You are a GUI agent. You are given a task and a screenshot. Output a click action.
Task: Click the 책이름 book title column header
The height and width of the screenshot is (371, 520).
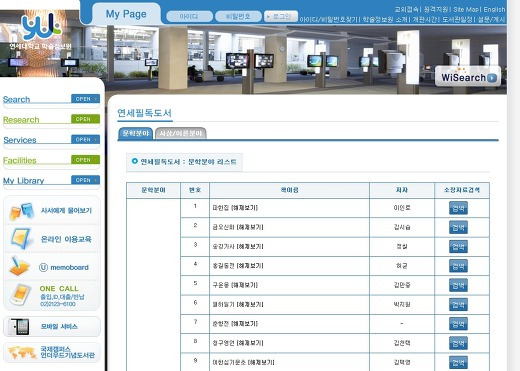point(289,190)
